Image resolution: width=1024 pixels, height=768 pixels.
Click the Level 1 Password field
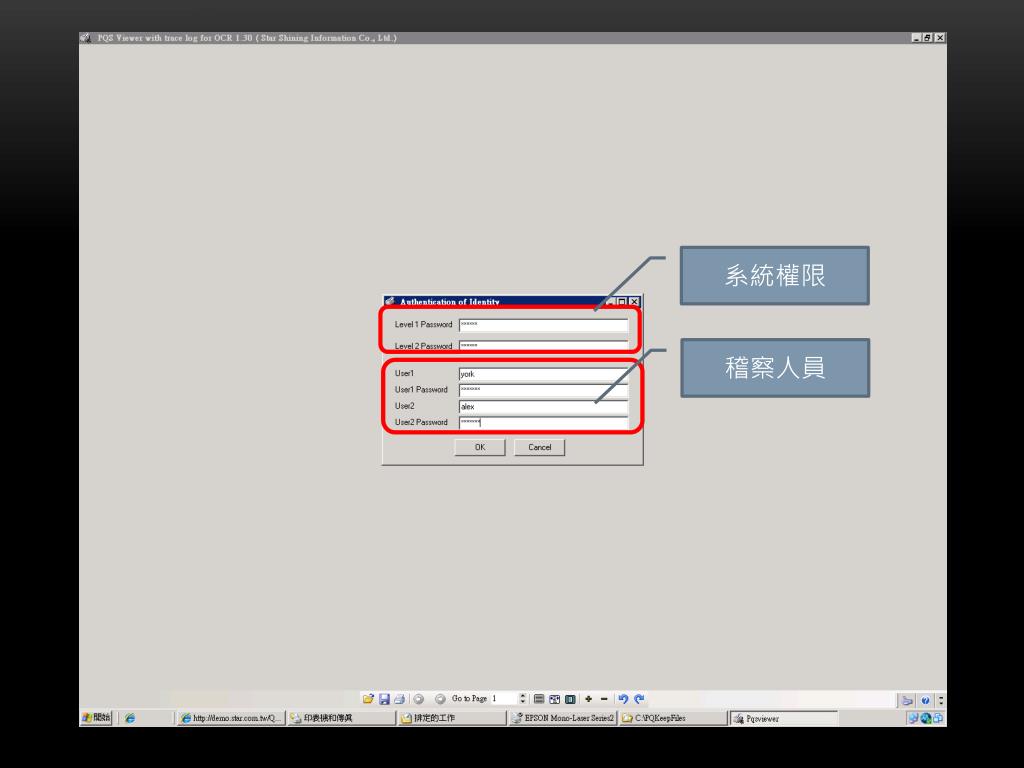[543, 325]
